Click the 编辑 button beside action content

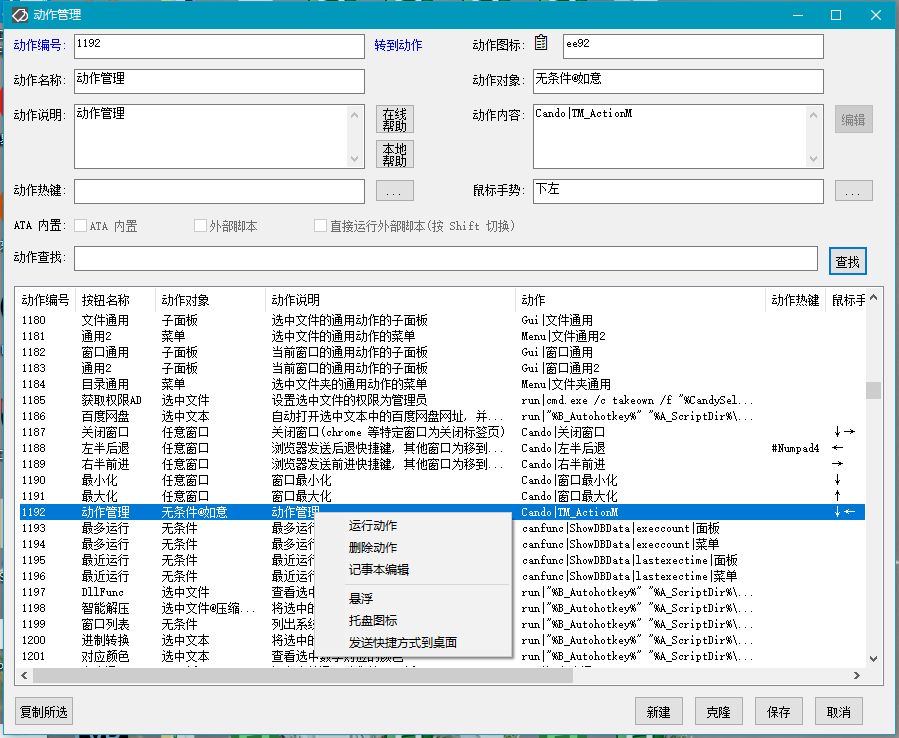pyautogui.click(x=853, y=120)
